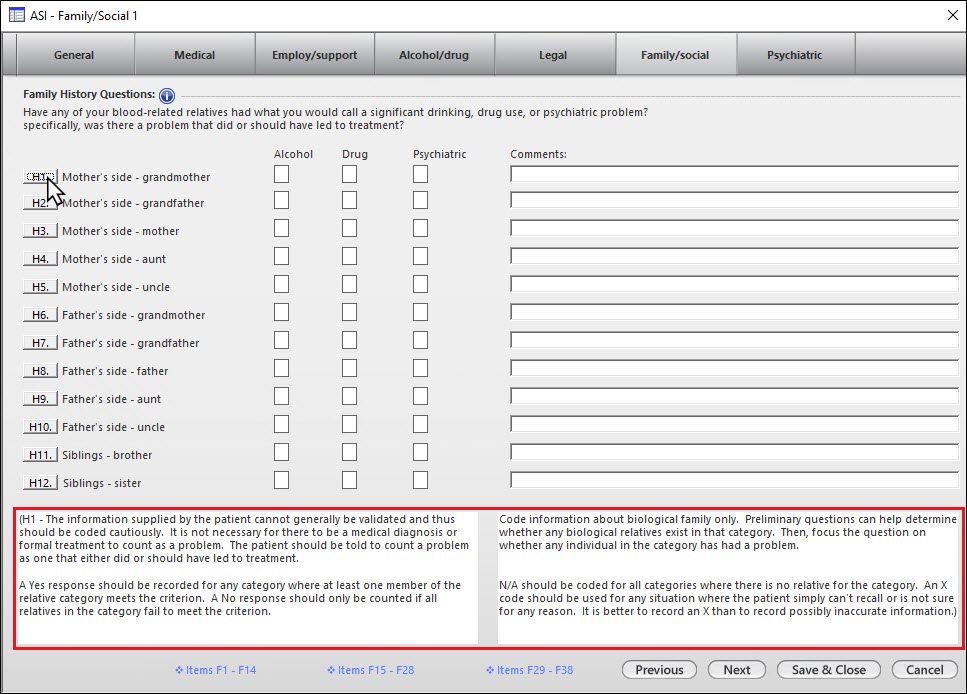Image resolution: width=967 pixels, height=694 pixels.
Task: Check Drug box for Father's side father
Action: (349, 368)
